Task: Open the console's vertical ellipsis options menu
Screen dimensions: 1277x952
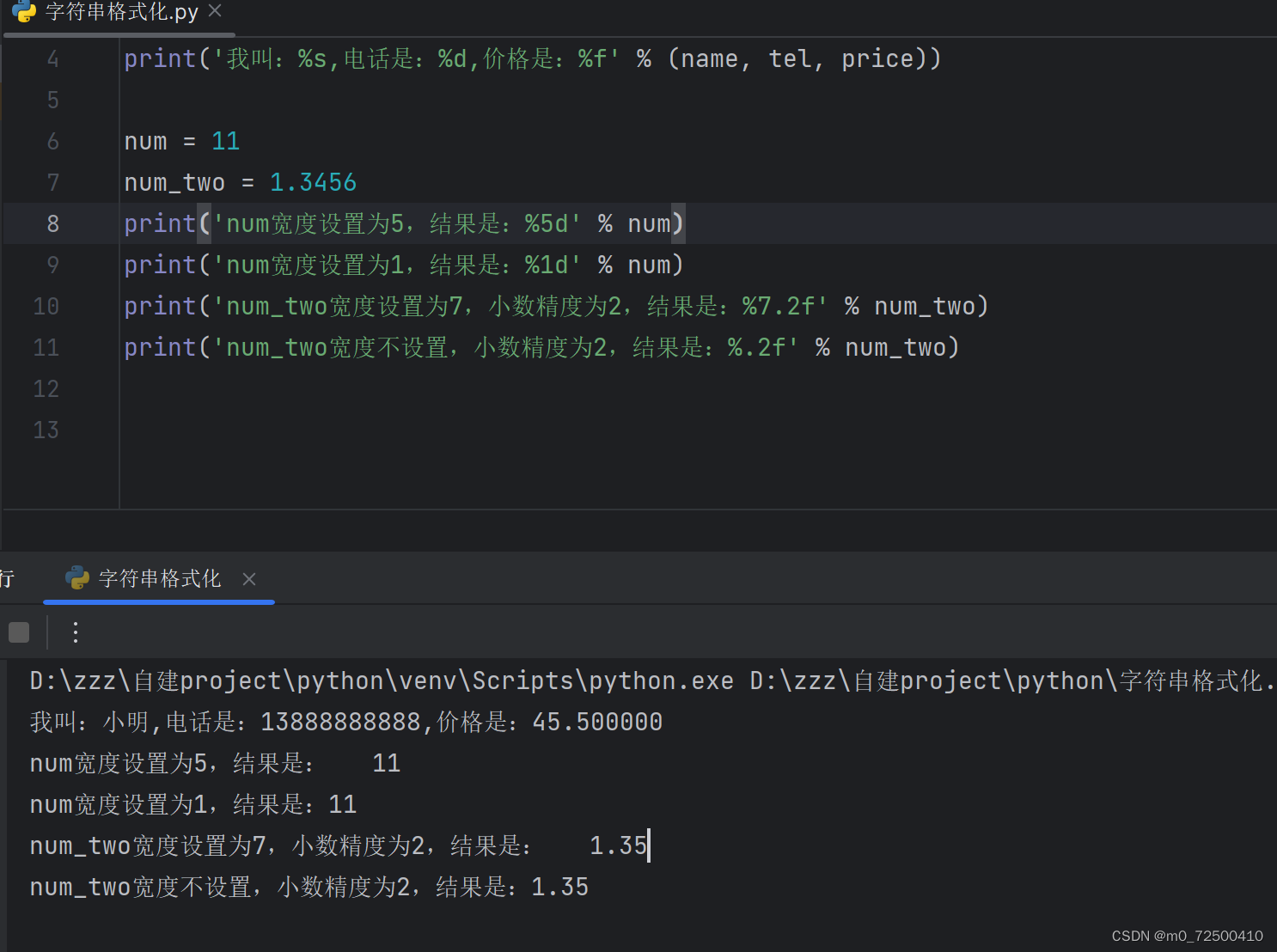Action: tap(76, 632)
